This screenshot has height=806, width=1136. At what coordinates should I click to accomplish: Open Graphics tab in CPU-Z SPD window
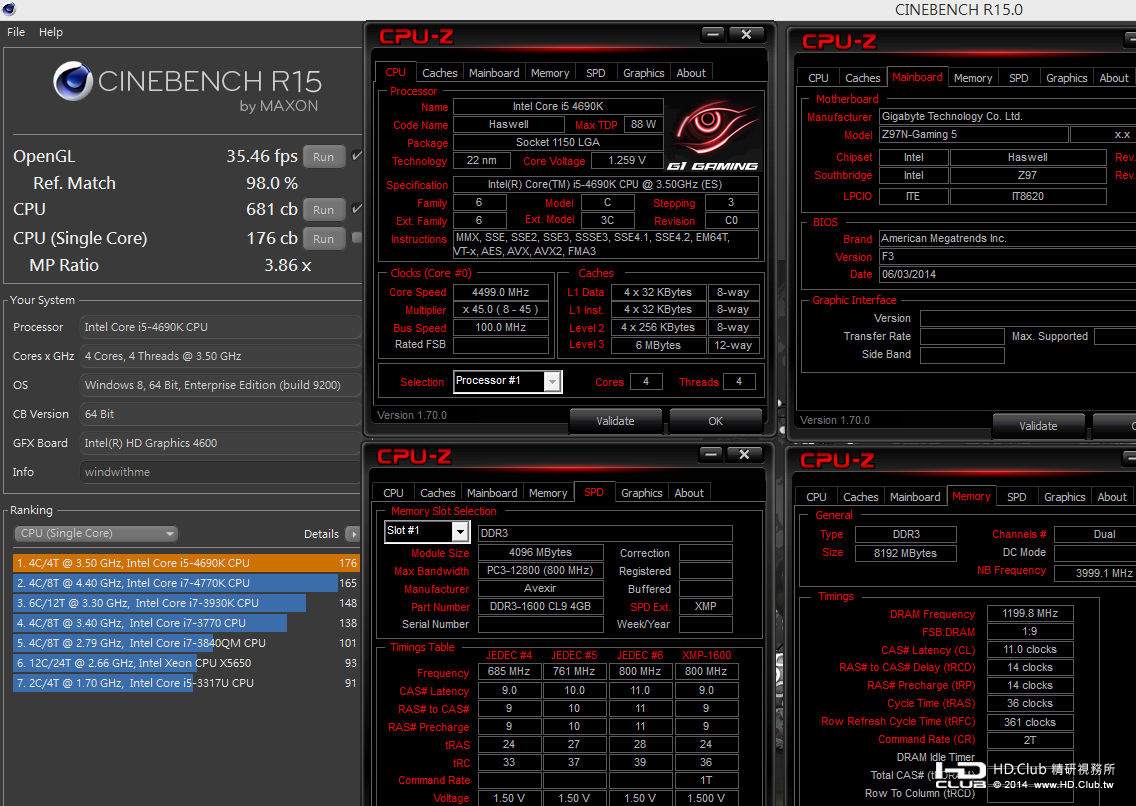(x=641, y=492)
